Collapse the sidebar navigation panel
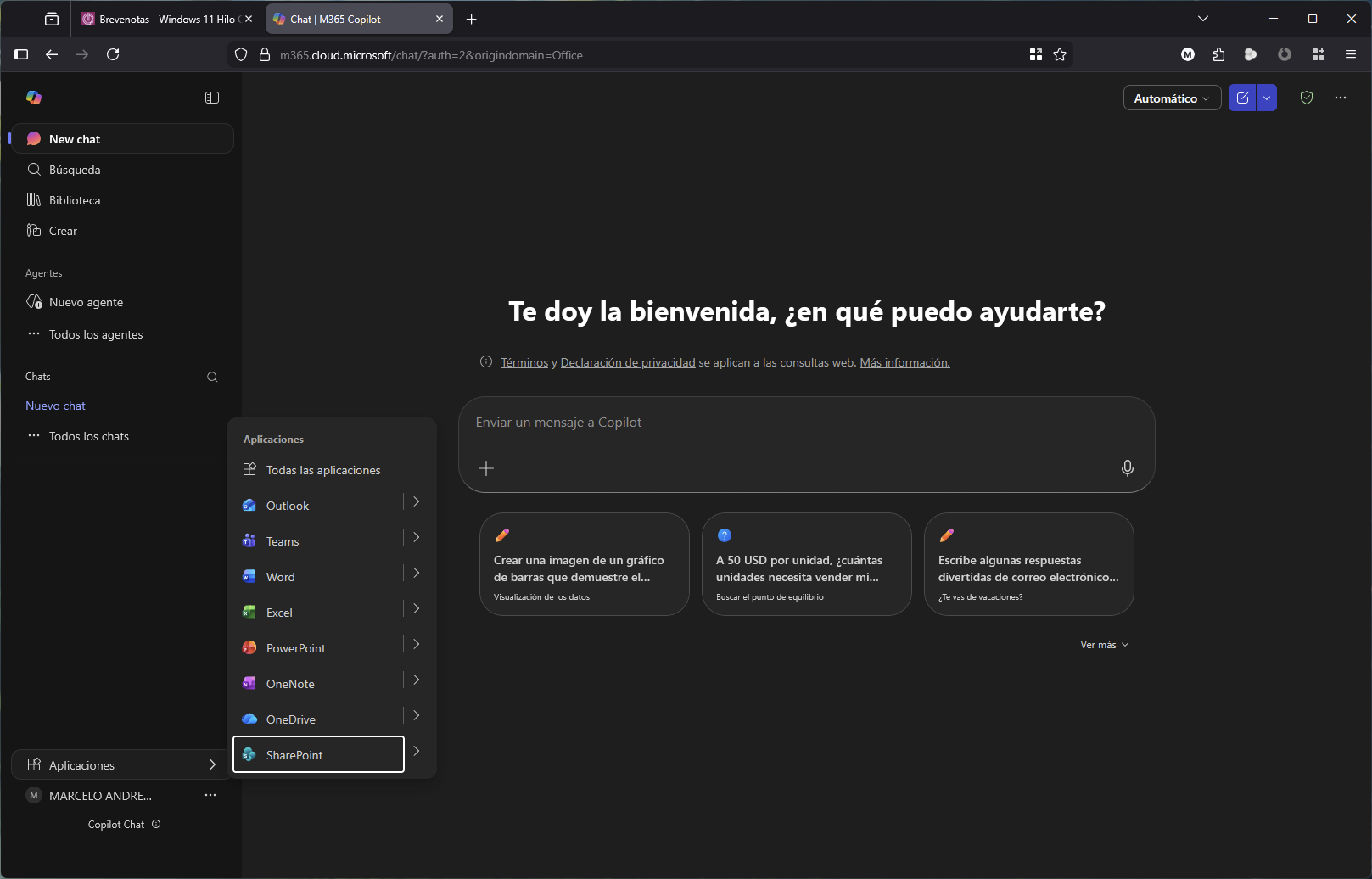This screenshot has height=879, width=1372. click(212, 98)
